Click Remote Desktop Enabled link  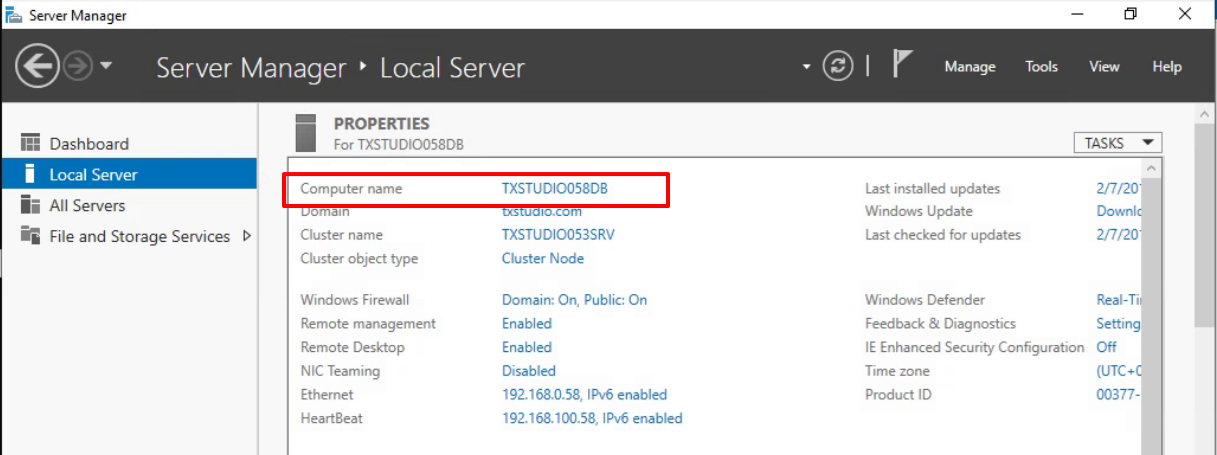pyautogui.click(x=527, y=347)
